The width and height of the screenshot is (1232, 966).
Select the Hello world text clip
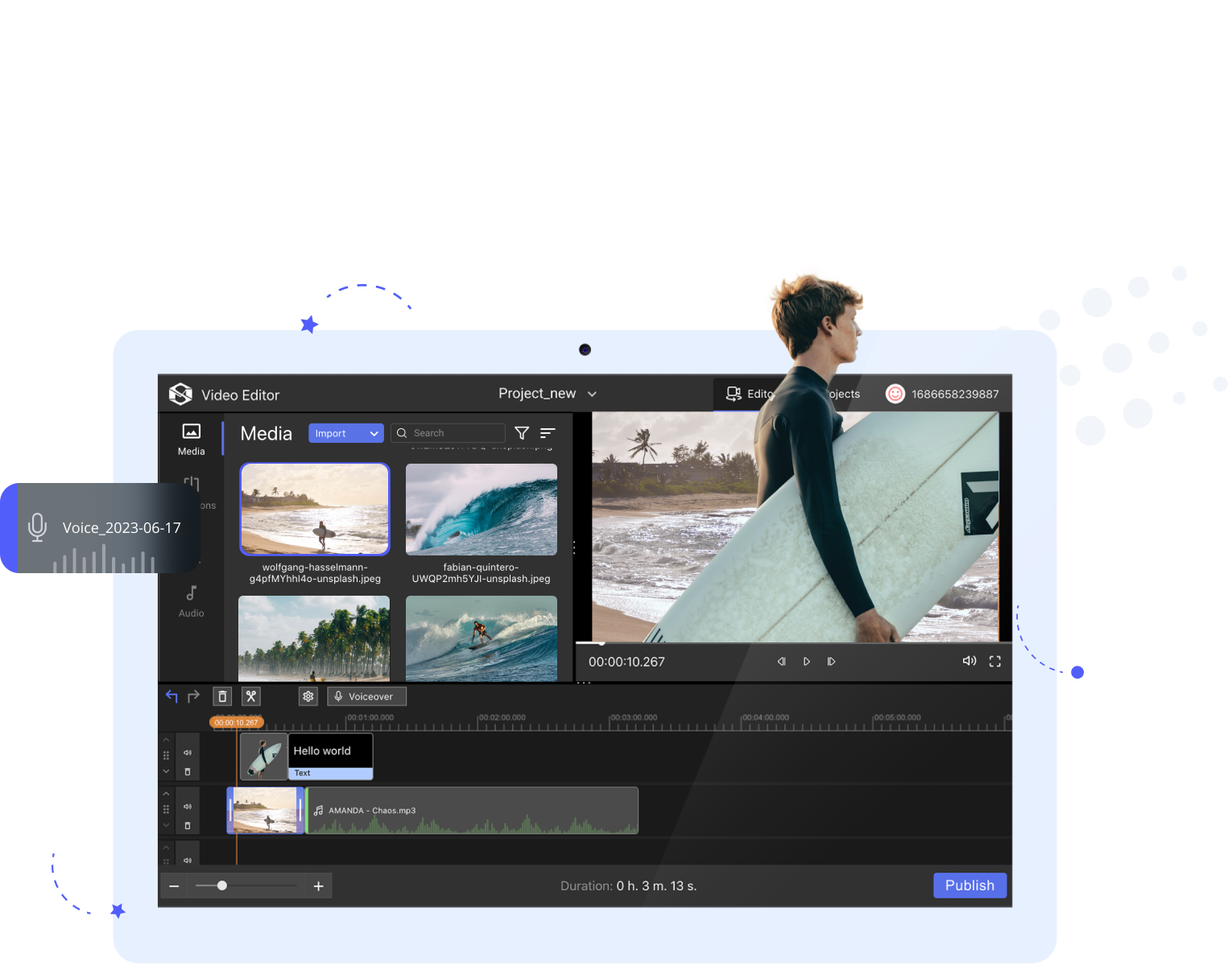click(331, 757)
